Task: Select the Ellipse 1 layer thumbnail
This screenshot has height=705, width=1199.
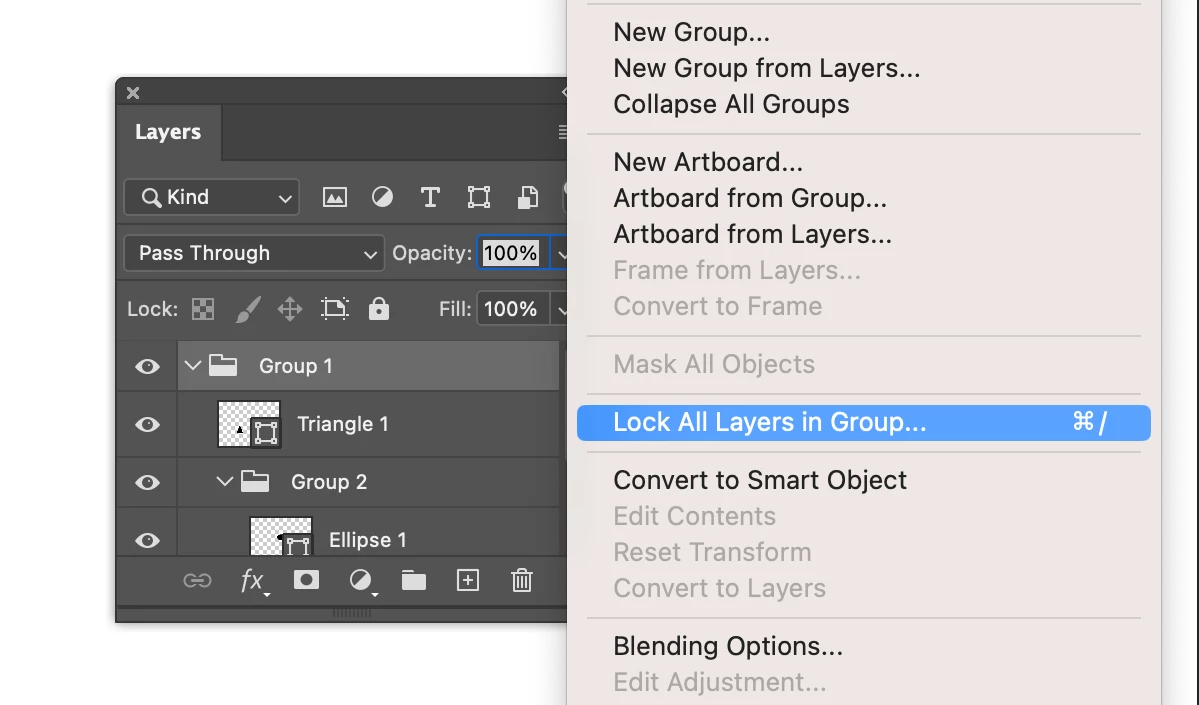Action: tap(281, 537)
